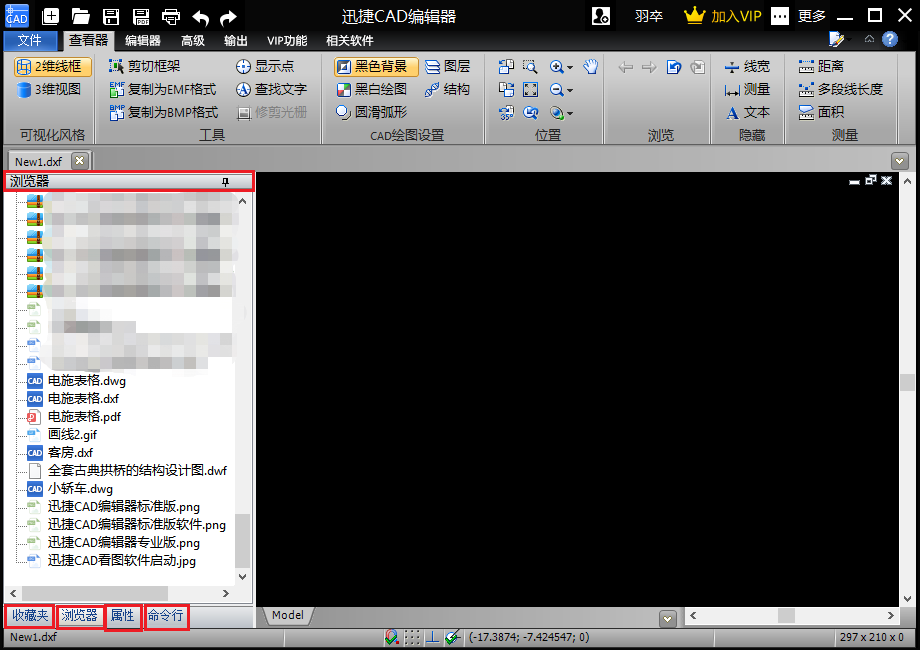Open the 图层 layers button
This screenshot has width=920, height=650.
(x=448, y=66)
